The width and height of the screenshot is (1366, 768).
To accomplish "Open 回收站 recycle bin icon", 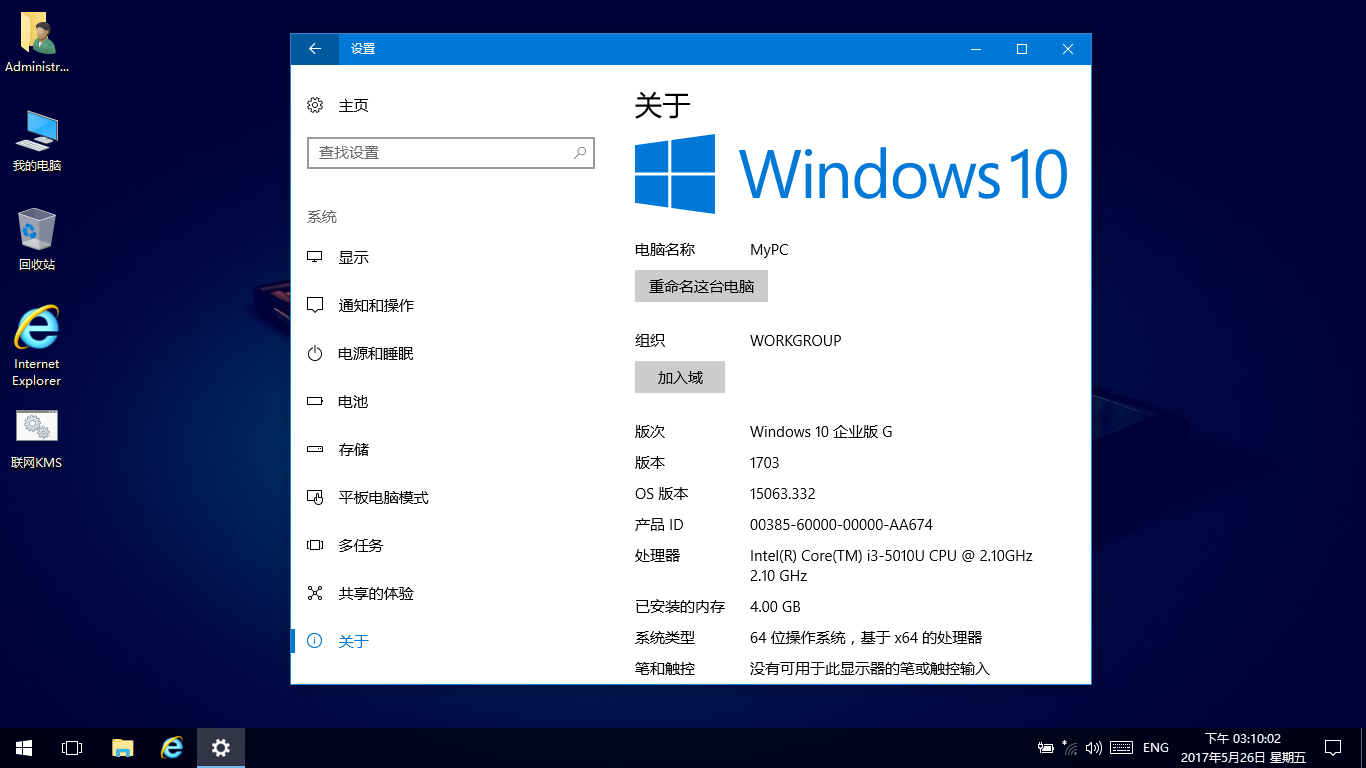I will click(37, 240).
